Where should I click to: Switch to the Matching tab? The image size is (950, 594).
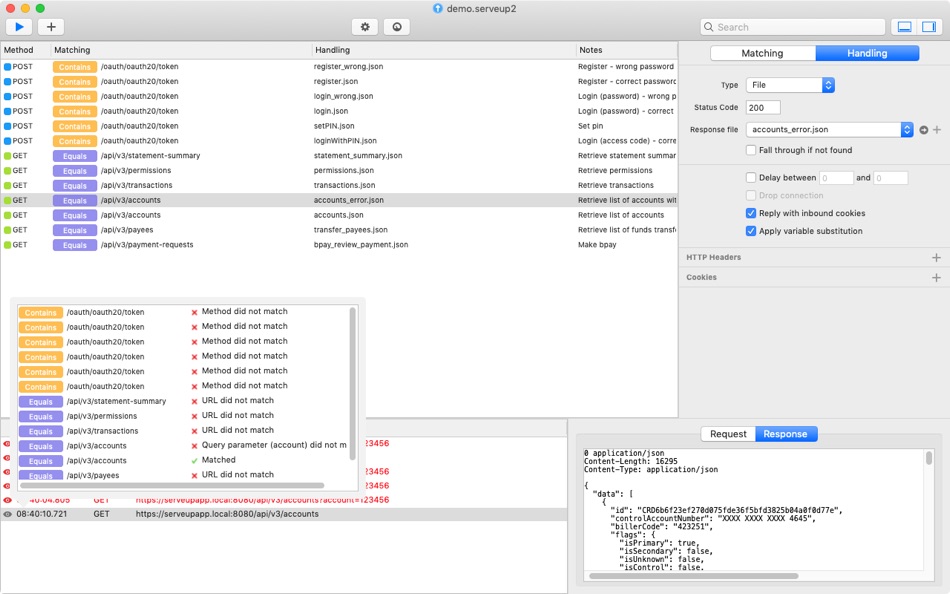[762, 53]
